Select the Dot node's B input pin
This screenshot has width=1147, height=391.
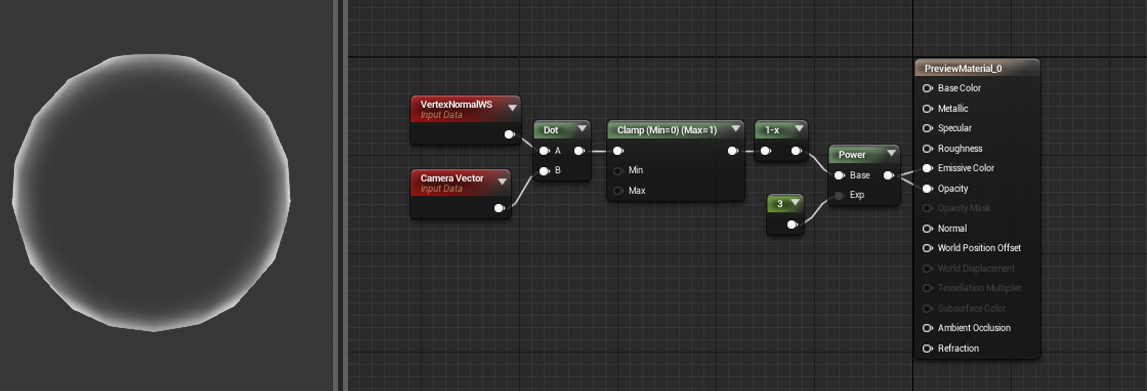[x=544, y=171]
